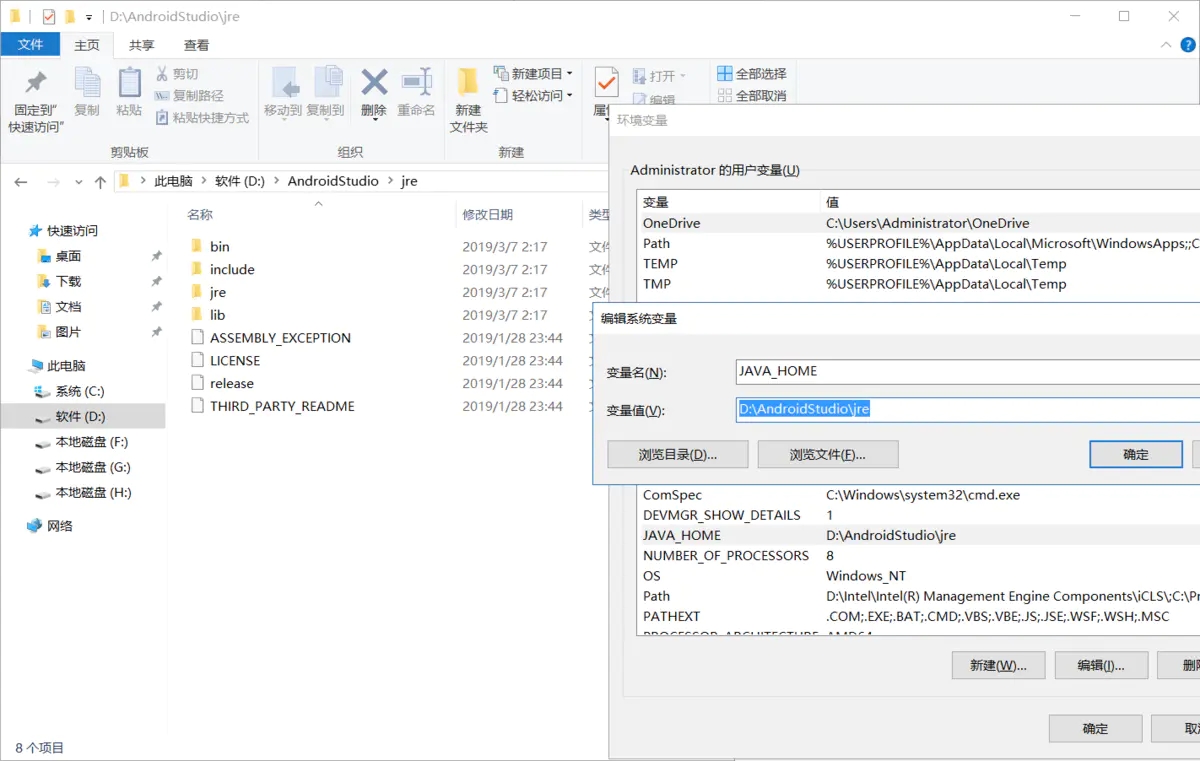Click the 变量值 path field

967,409
